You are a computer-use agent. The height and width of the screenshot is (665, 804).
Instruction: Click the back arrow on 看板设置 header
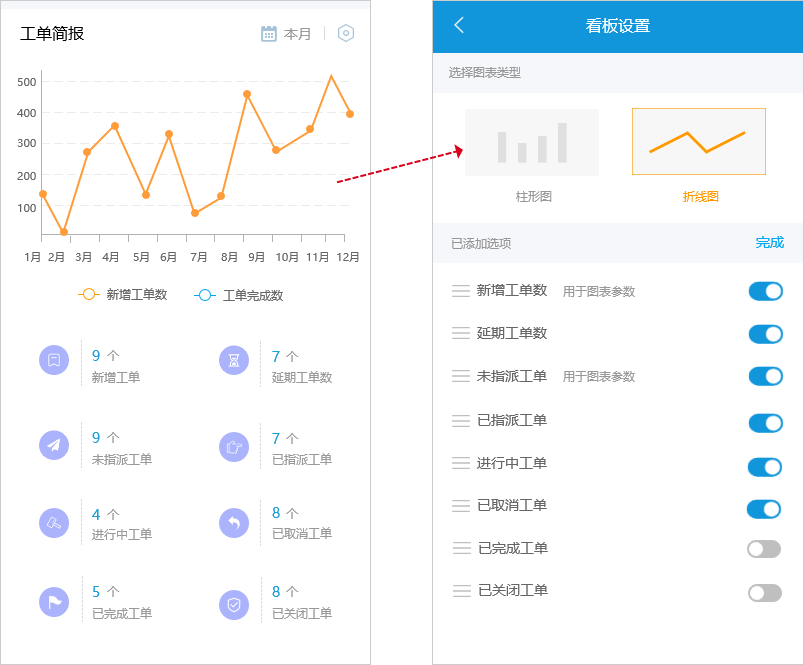pyautogui.click(x=459, y=27)
